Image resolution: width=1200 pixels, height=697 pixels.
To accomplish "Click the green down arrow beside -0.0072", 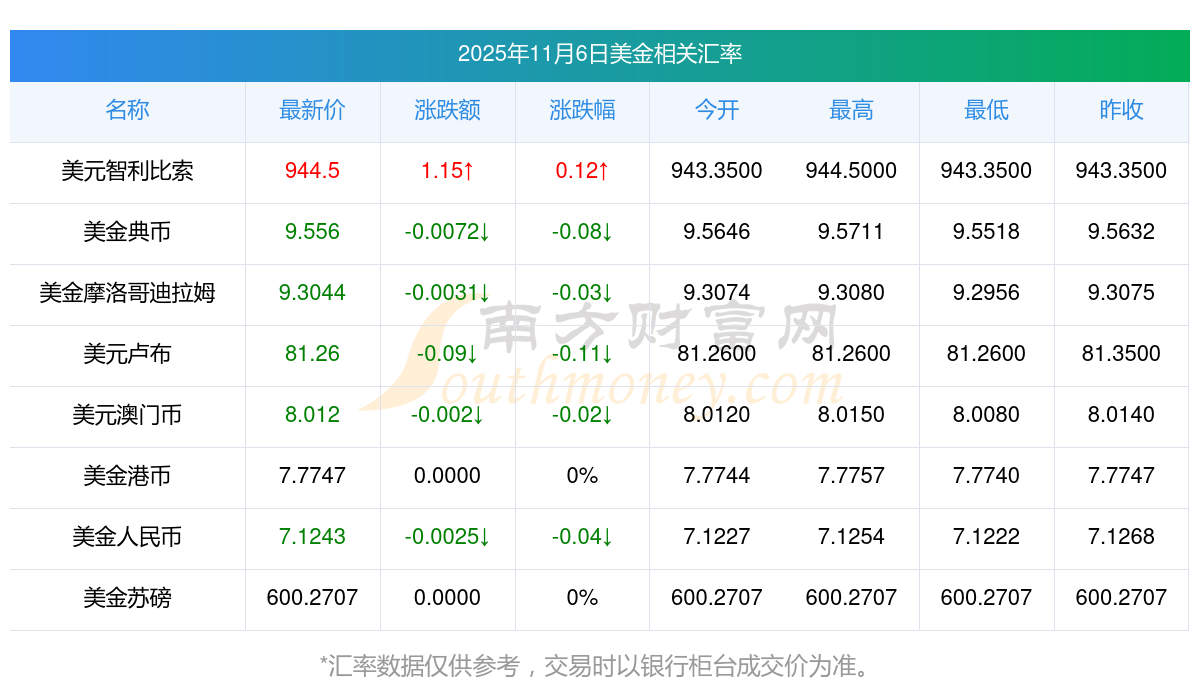I will [x=484, y=232].
